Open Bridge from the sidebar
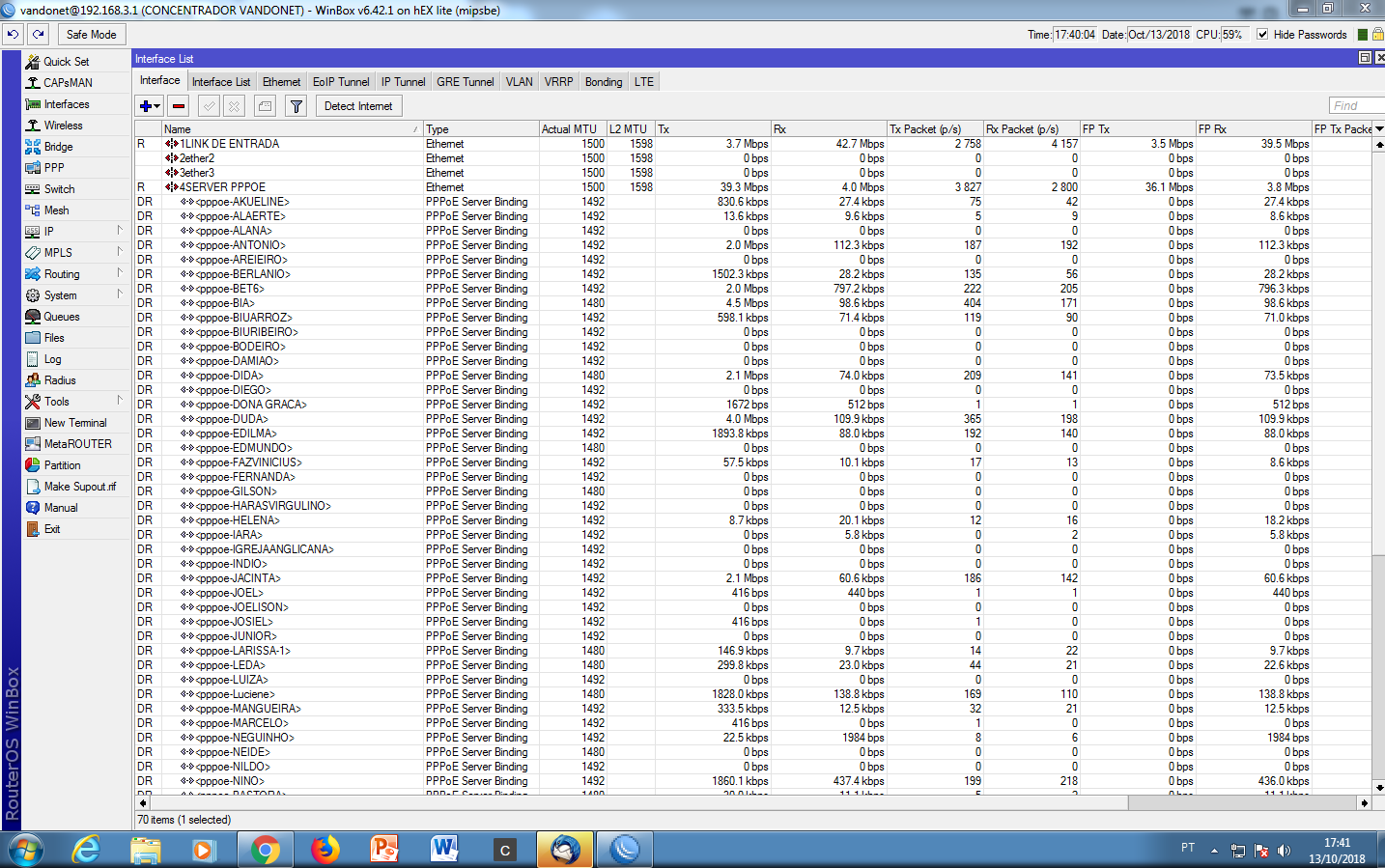This screenshot has width=1385, height=868. pyautogui.click(x=58, y=147)
